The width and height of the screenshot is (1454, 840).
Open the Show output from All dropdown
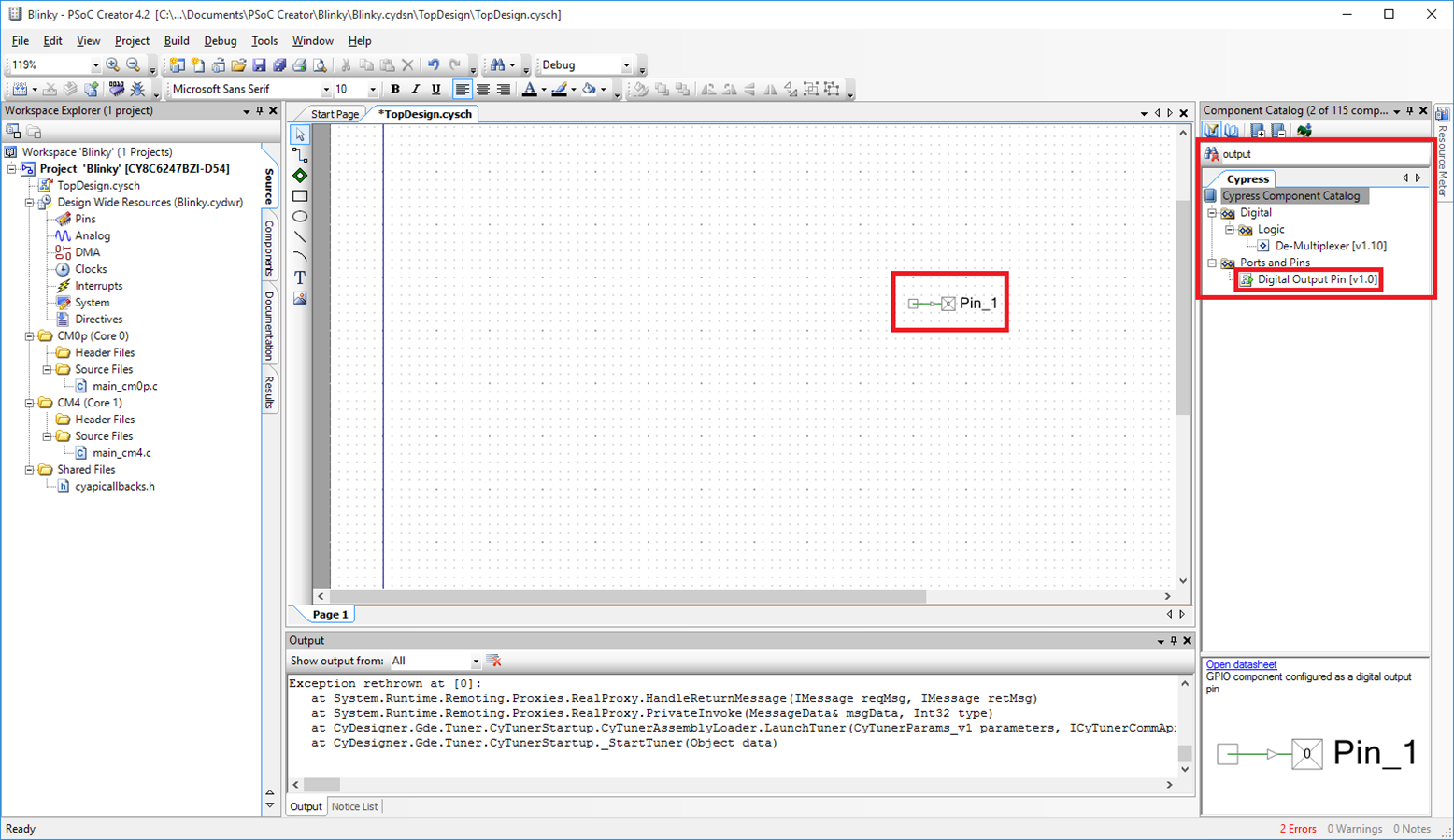point(476,661)
